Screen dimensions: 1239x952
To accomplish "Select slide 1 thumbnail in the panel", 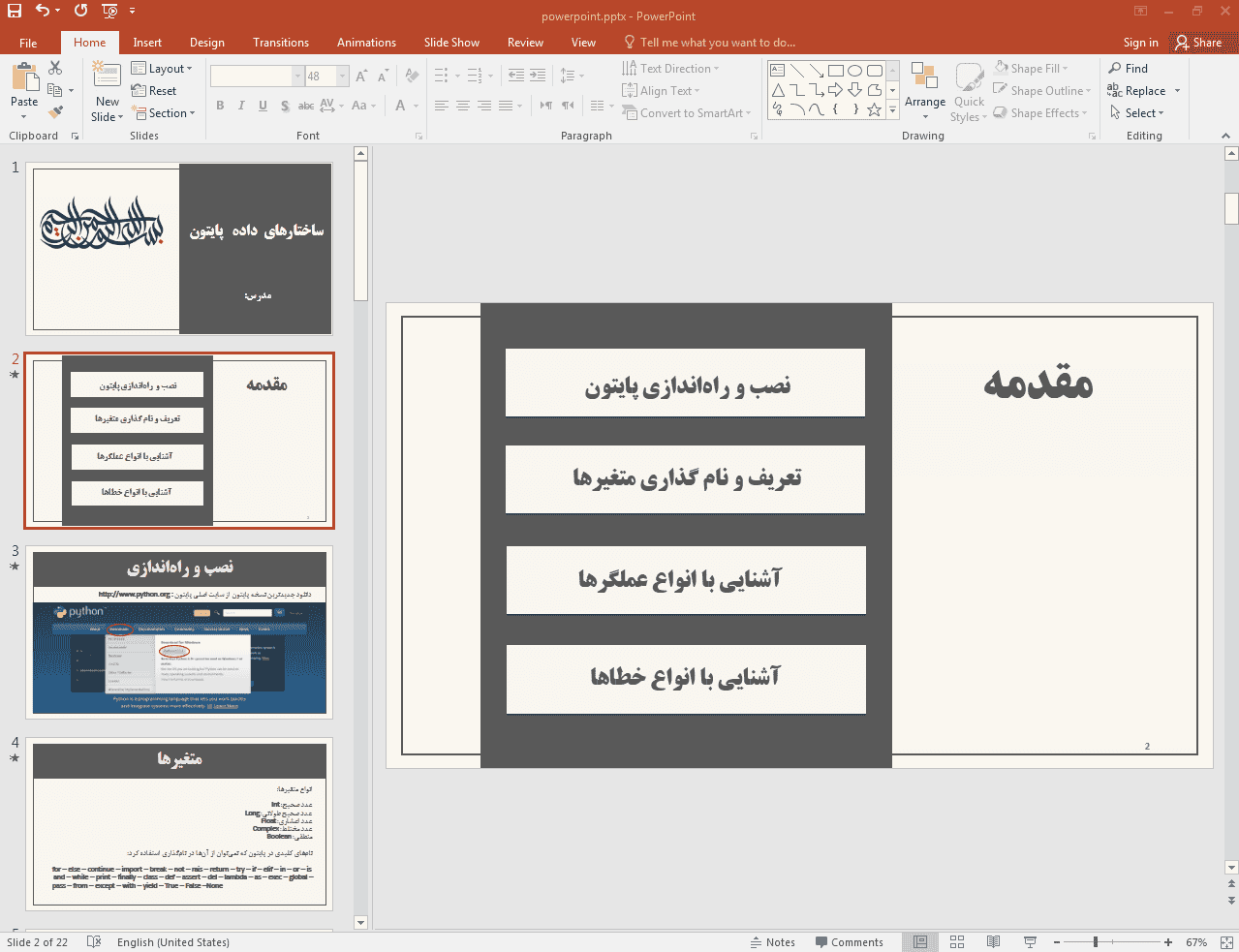I will pos(179,249).
